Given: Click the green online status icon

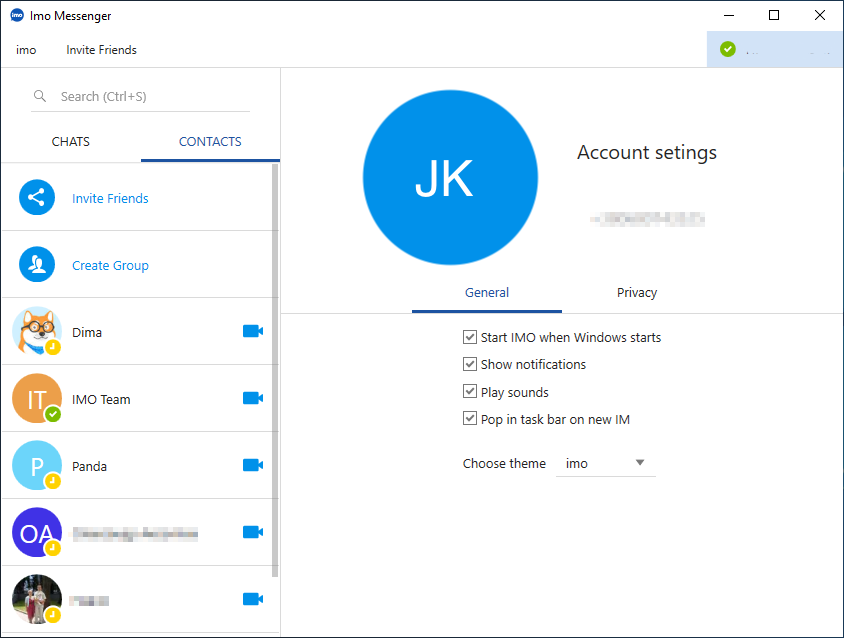Looking at the screenshot, I should [728, 49].
